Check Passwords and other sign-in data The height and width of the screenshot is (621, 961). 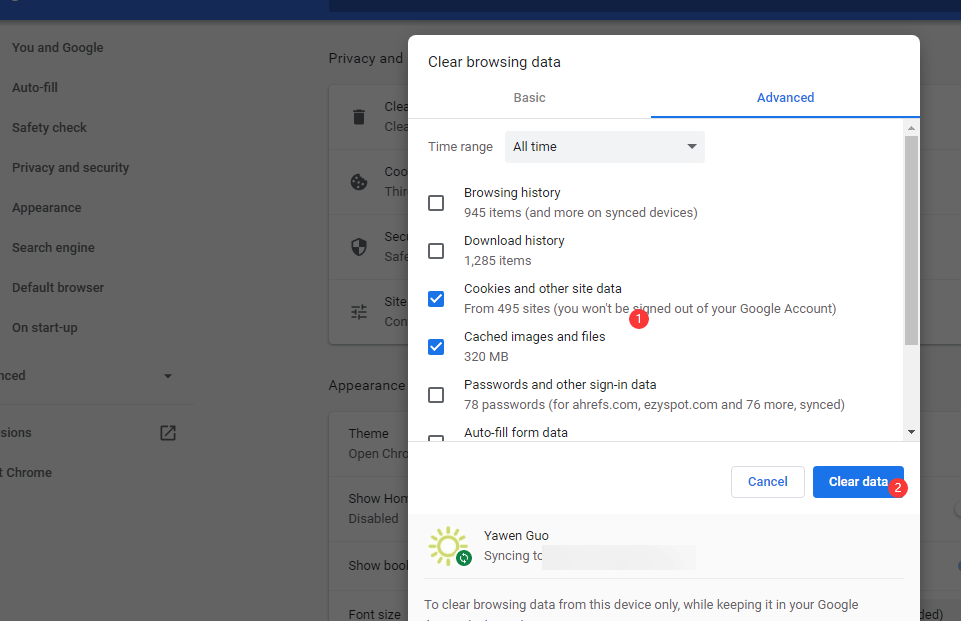[x=436, y=395]
